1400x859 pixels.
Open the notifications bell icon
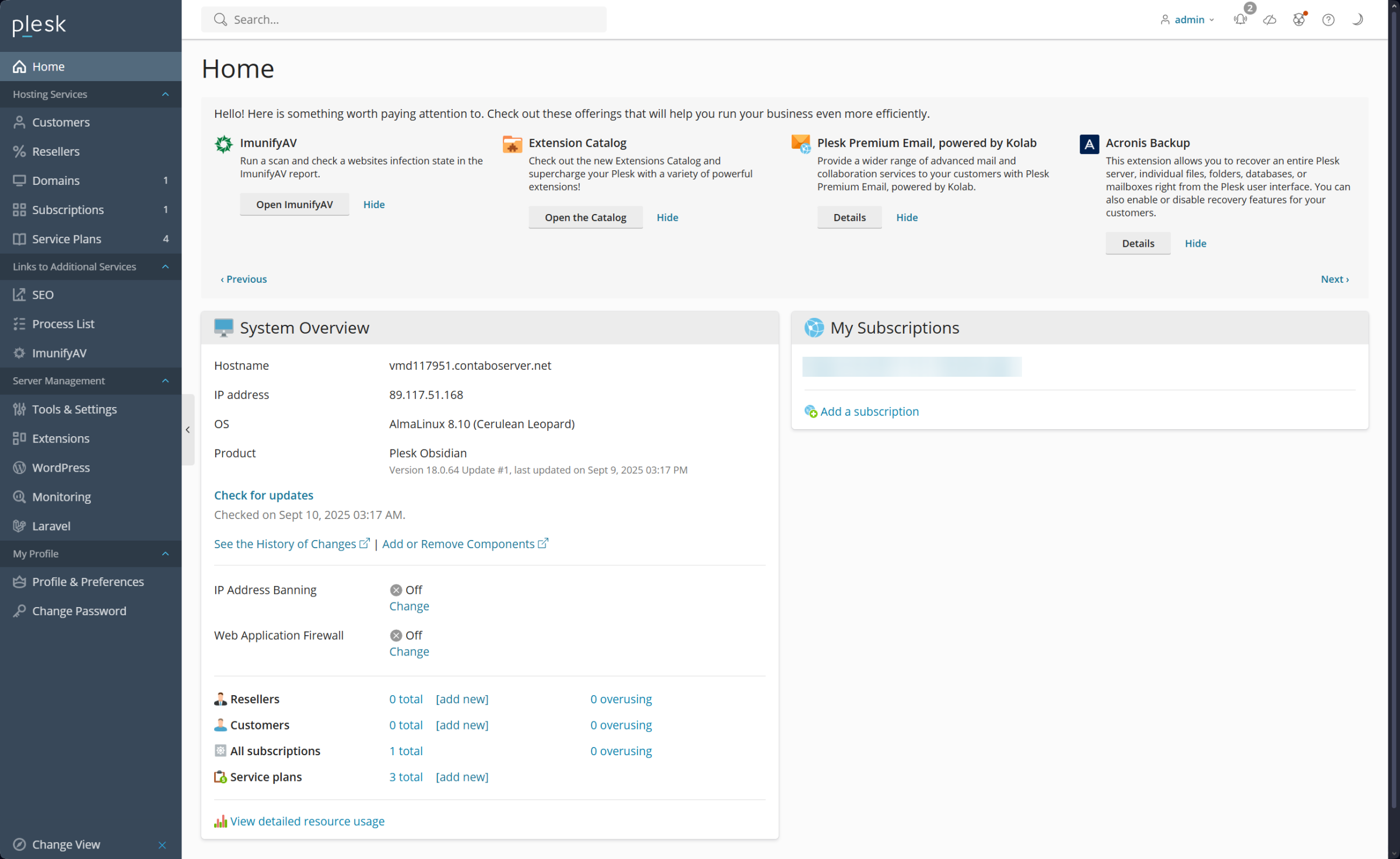1240,19
